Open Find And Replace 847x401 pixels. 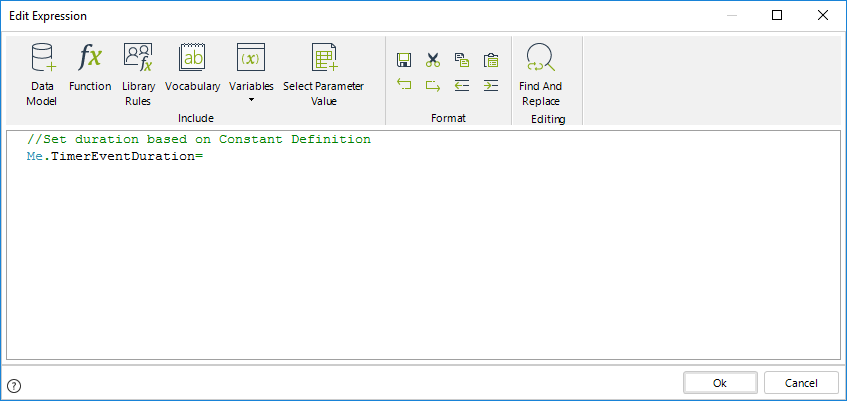[x=540, y=74]
